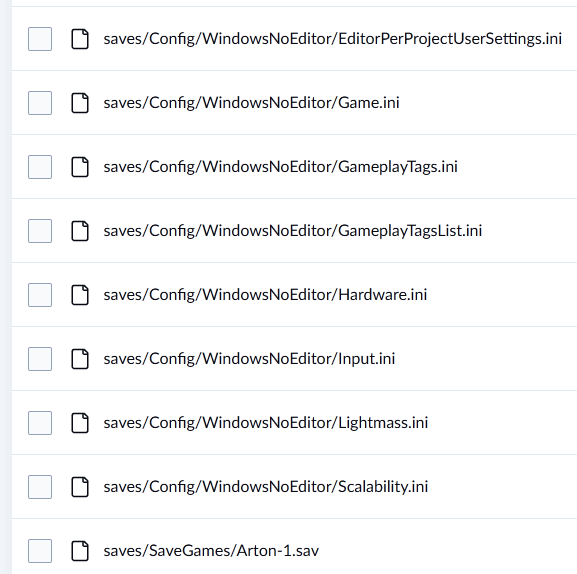Mark the Hardware.ini checkbox
Viewport: 577px width, 574px height.
click(40, 295)
